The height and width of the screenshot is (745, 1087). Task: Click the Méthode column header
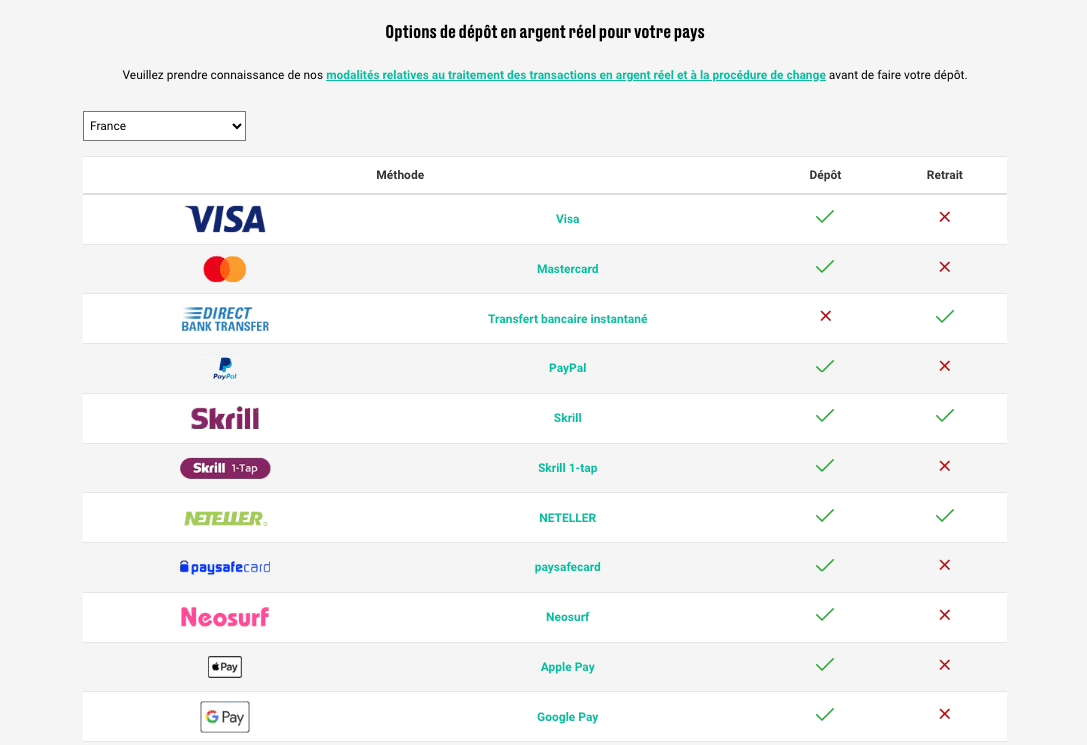(400, 175)
